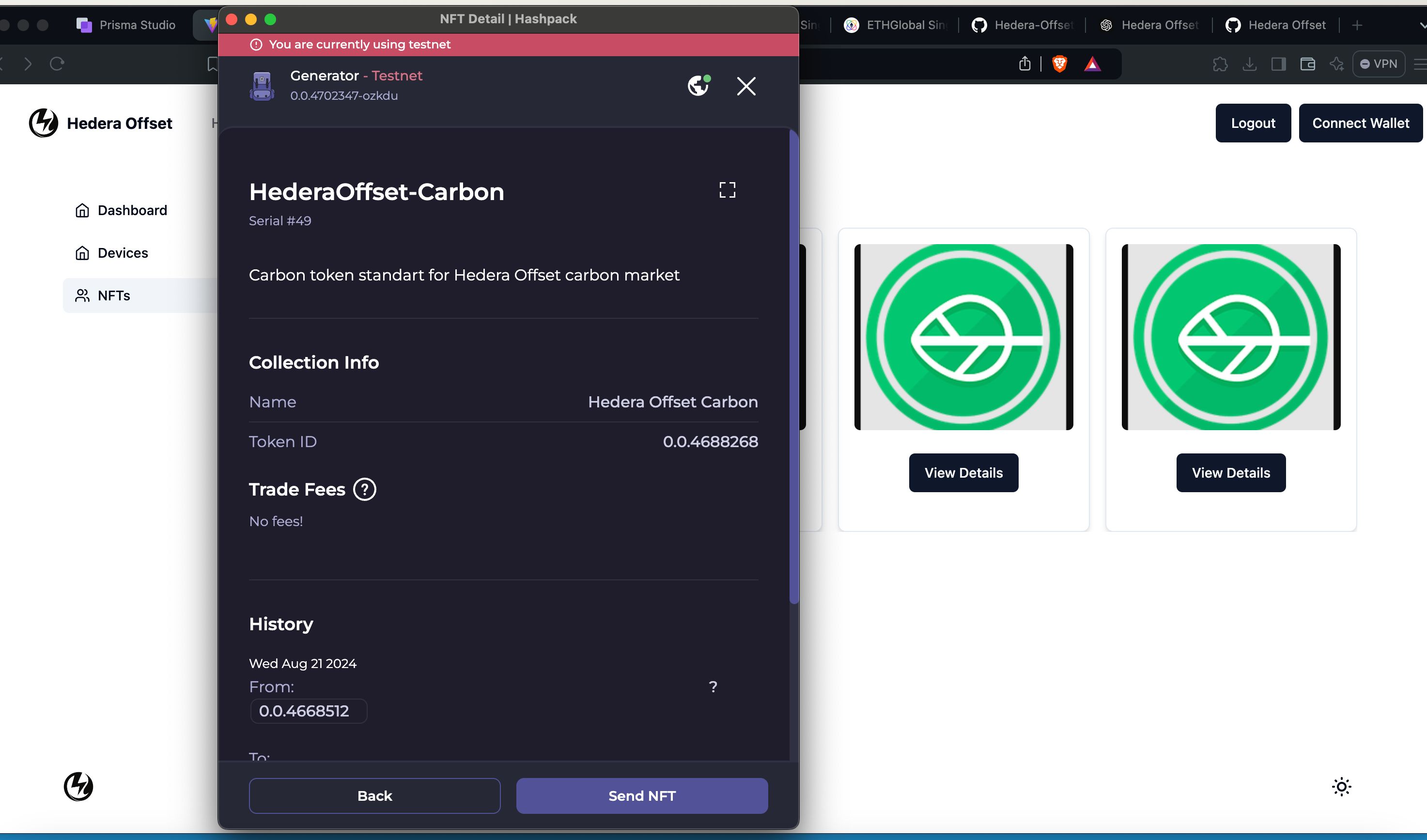1427x840 pixels.
Task: Click the browser reload icon
Action: pyautogui.click(x=57, y=64)
